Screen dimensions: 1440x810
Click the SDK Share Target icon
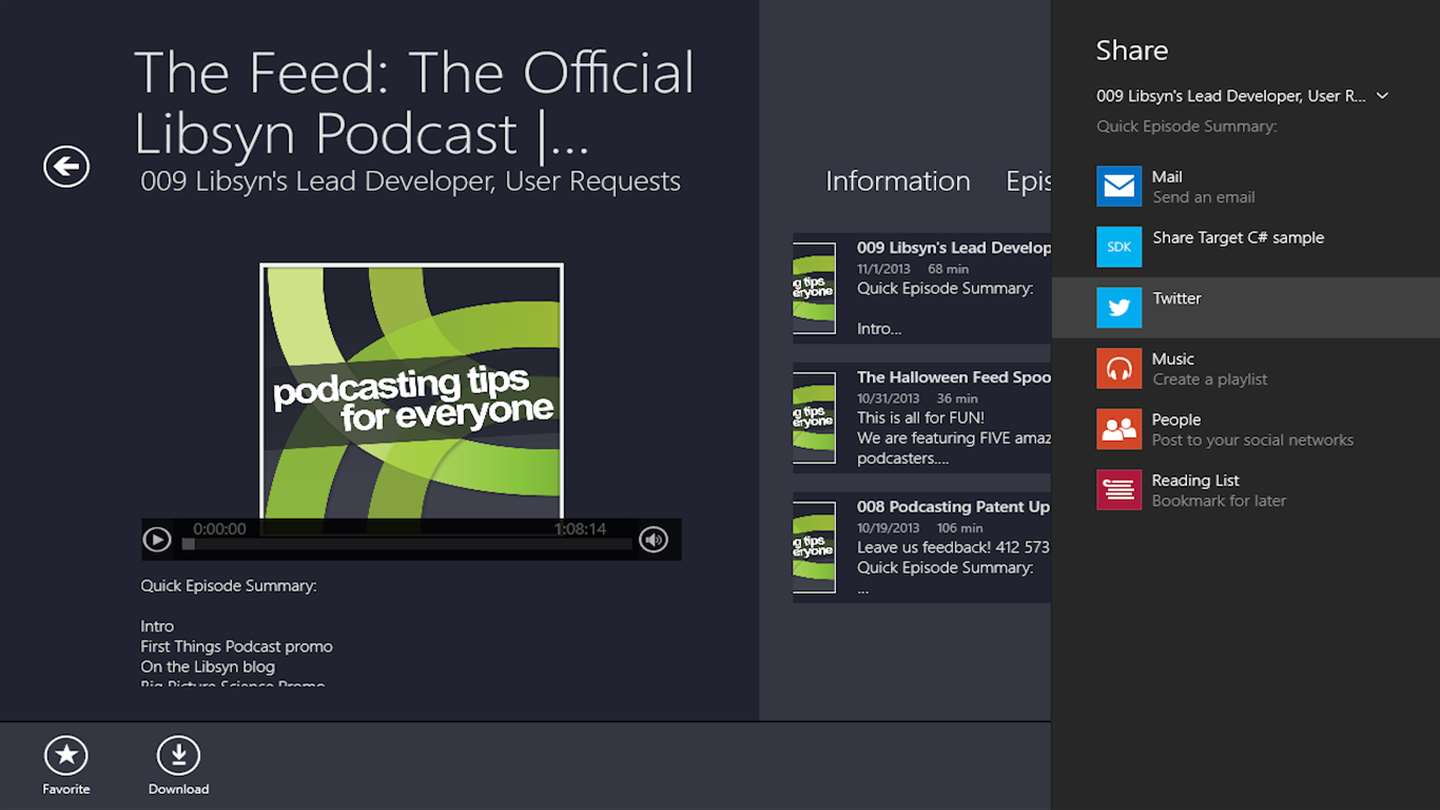(x=1119, y=247)
